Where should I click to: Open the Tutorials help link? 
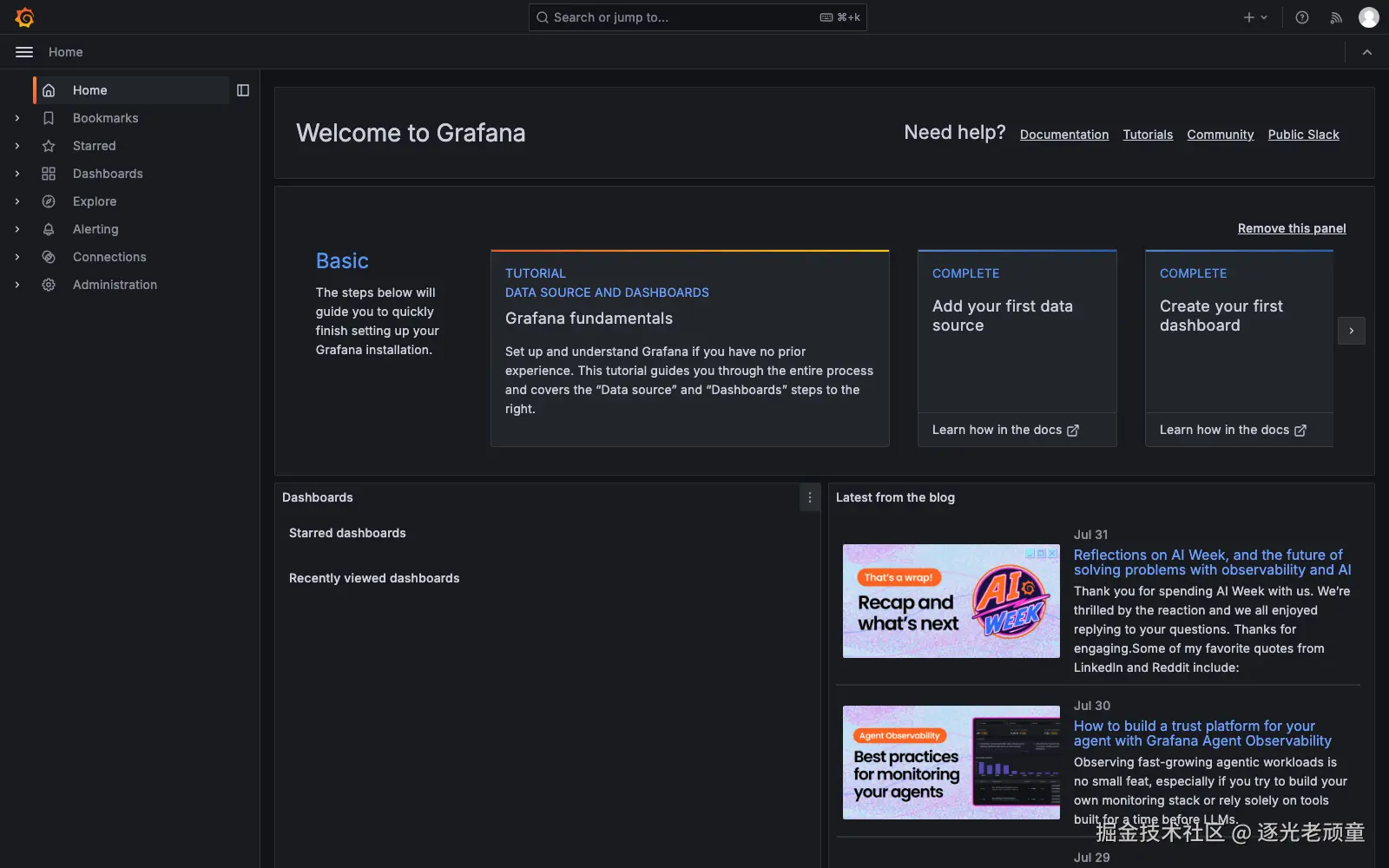[1148, 135]
